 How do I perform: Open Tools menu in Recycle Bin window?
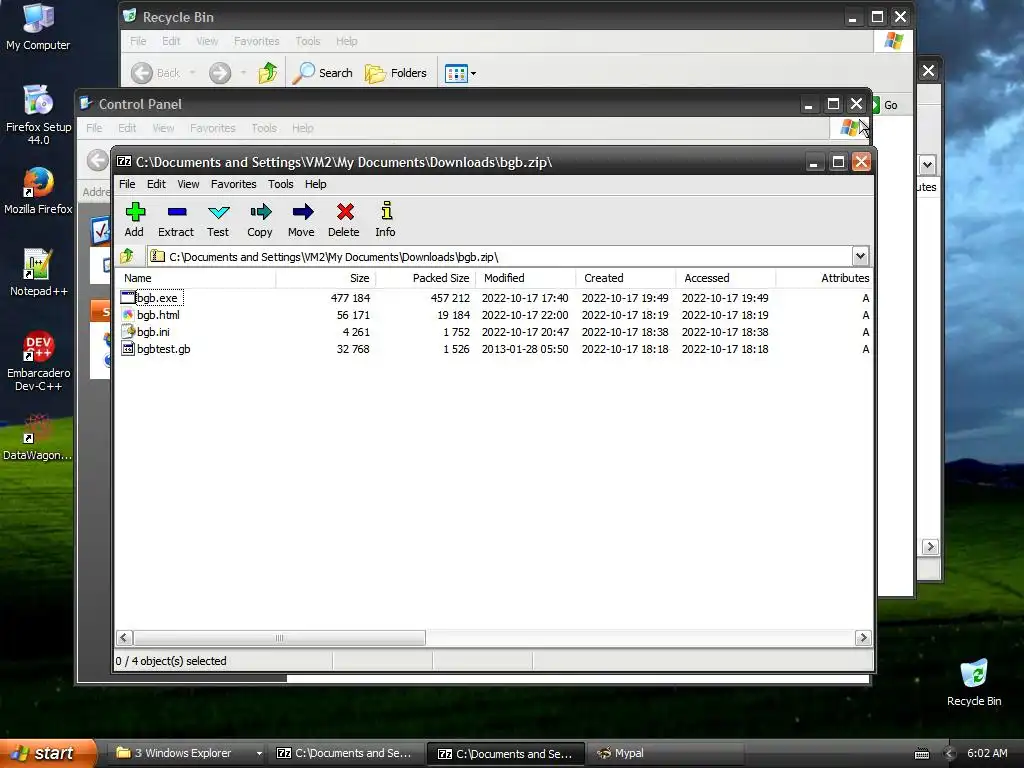pyautogui.click(x=308, y=41)
